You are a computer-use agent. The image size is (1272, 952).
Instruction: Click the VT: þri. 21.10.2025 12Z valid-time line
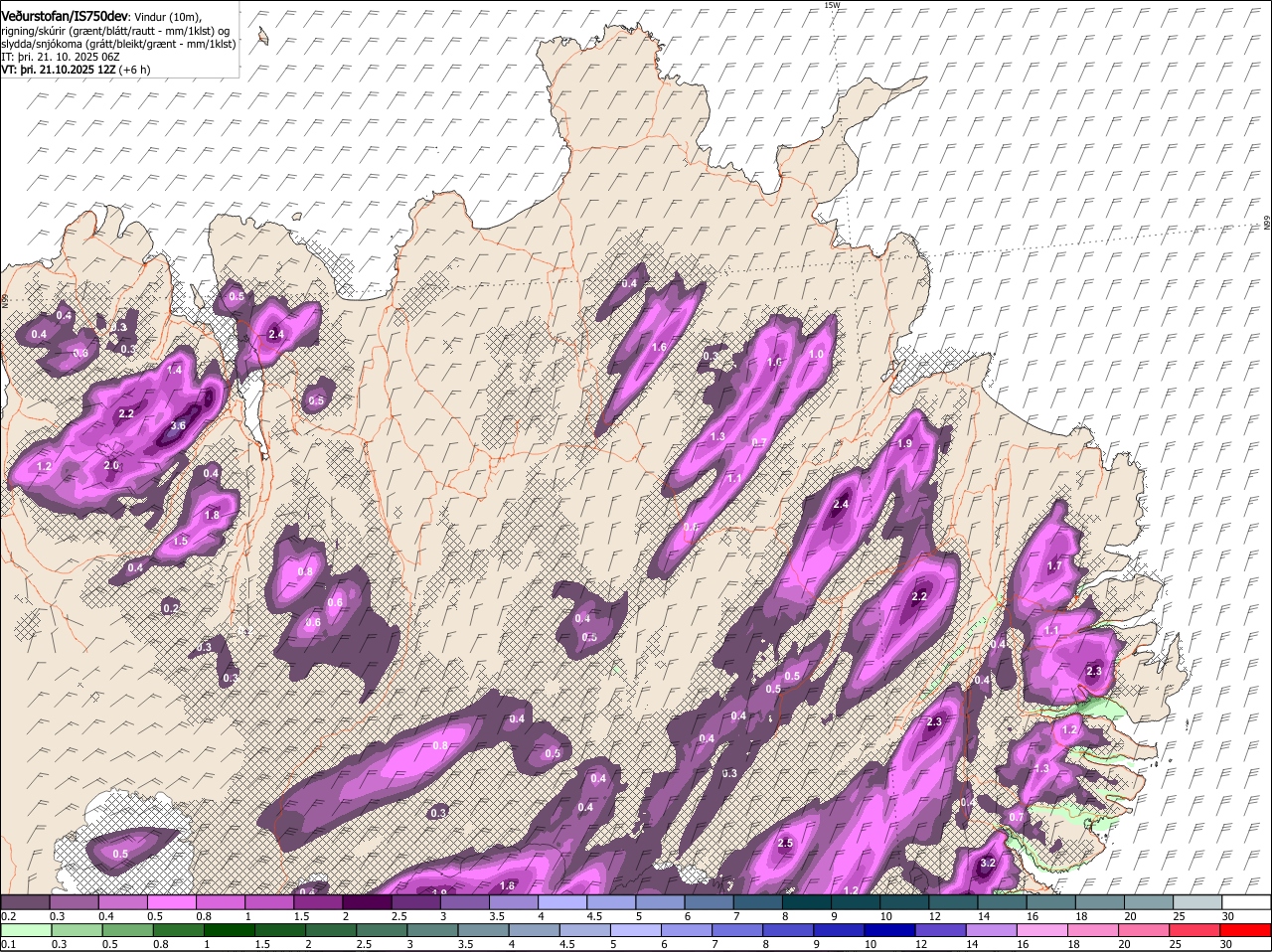pos(77,70)
